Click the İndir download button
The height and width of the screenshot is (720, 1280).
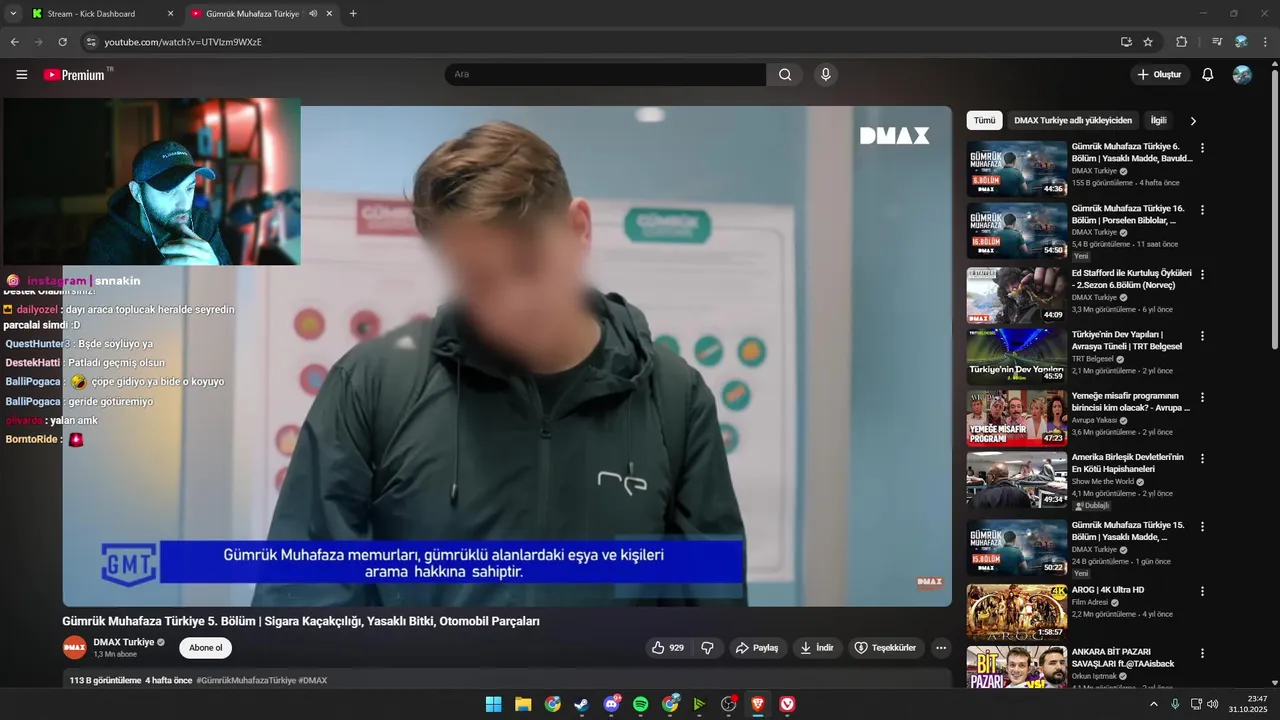tap(817, 648)
